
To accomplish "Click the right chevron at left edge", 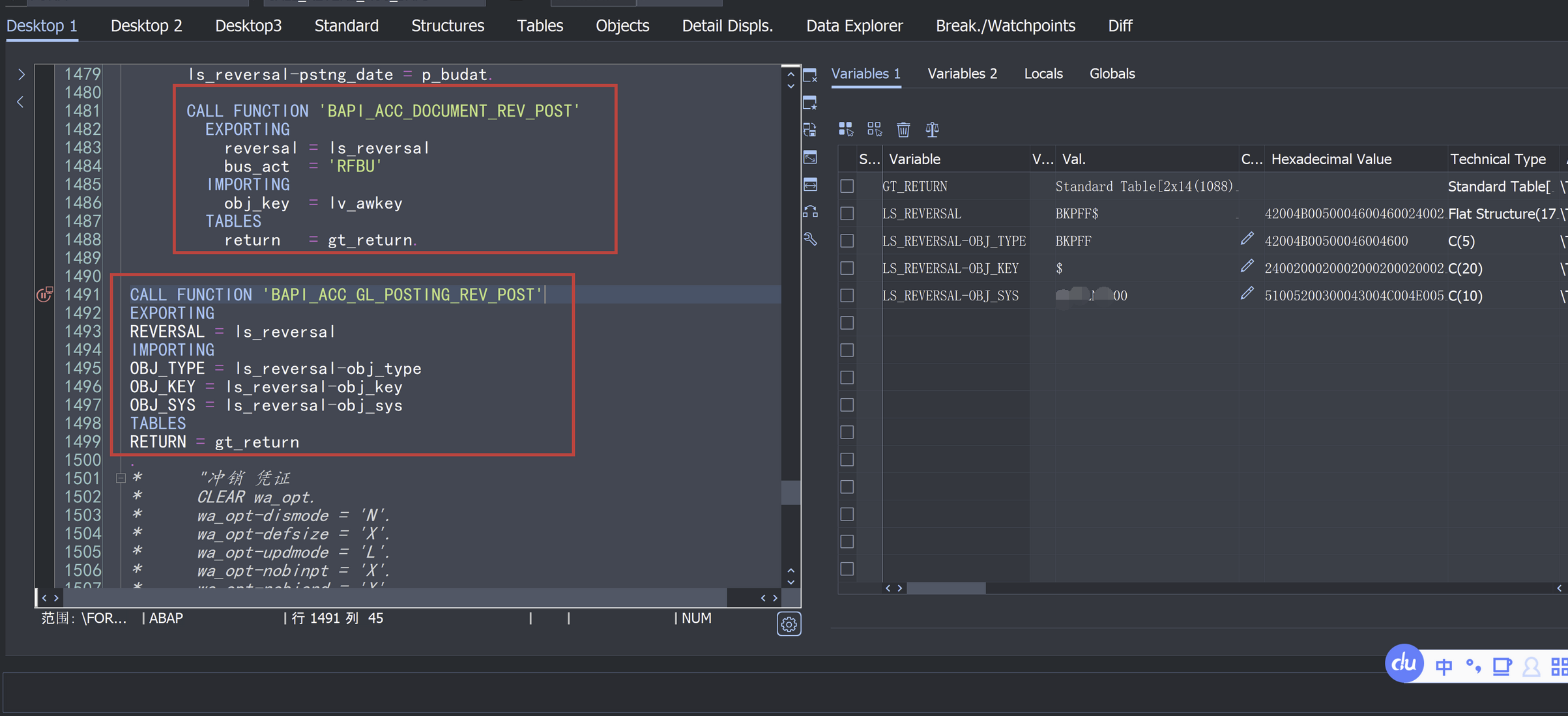I will 21,75.
